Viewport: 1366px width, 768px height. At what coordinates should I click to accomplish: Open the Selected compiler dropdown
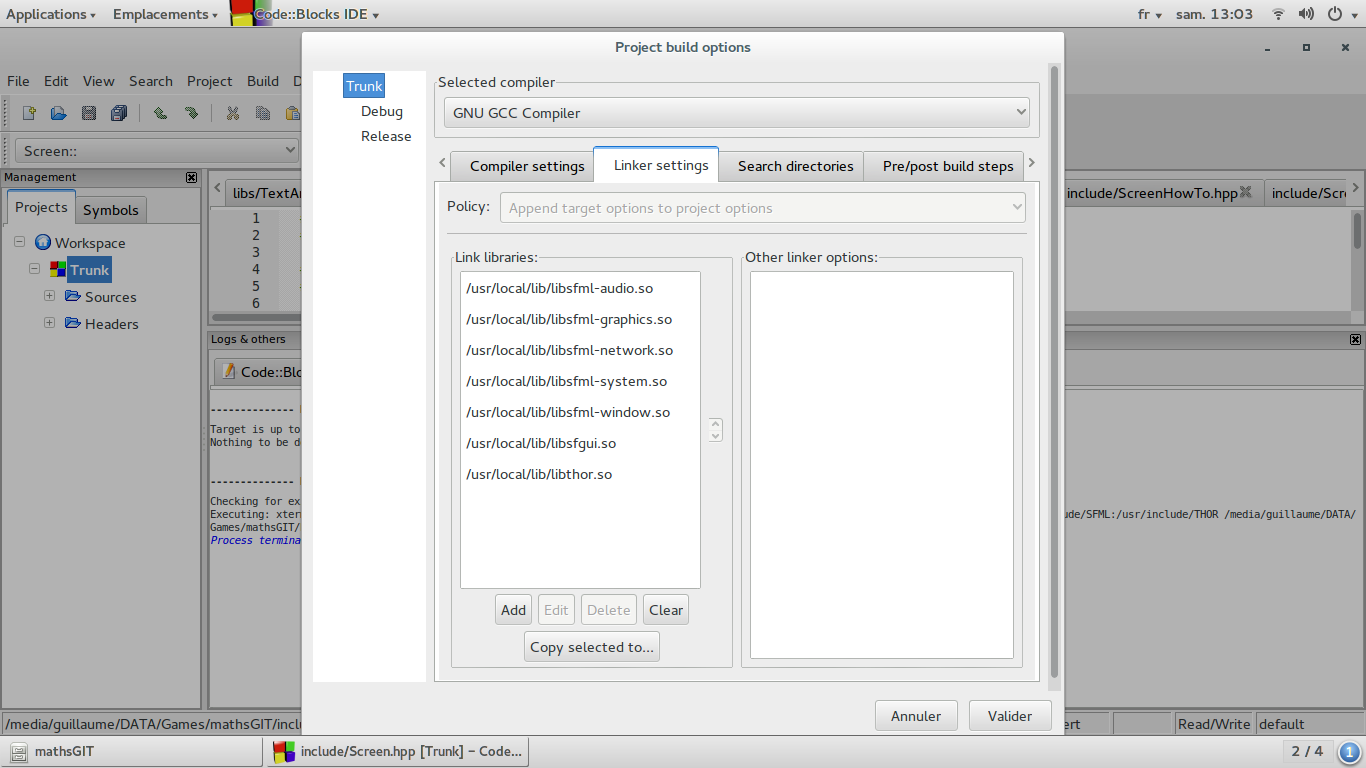pyautogui.click(x=737, y=113)
